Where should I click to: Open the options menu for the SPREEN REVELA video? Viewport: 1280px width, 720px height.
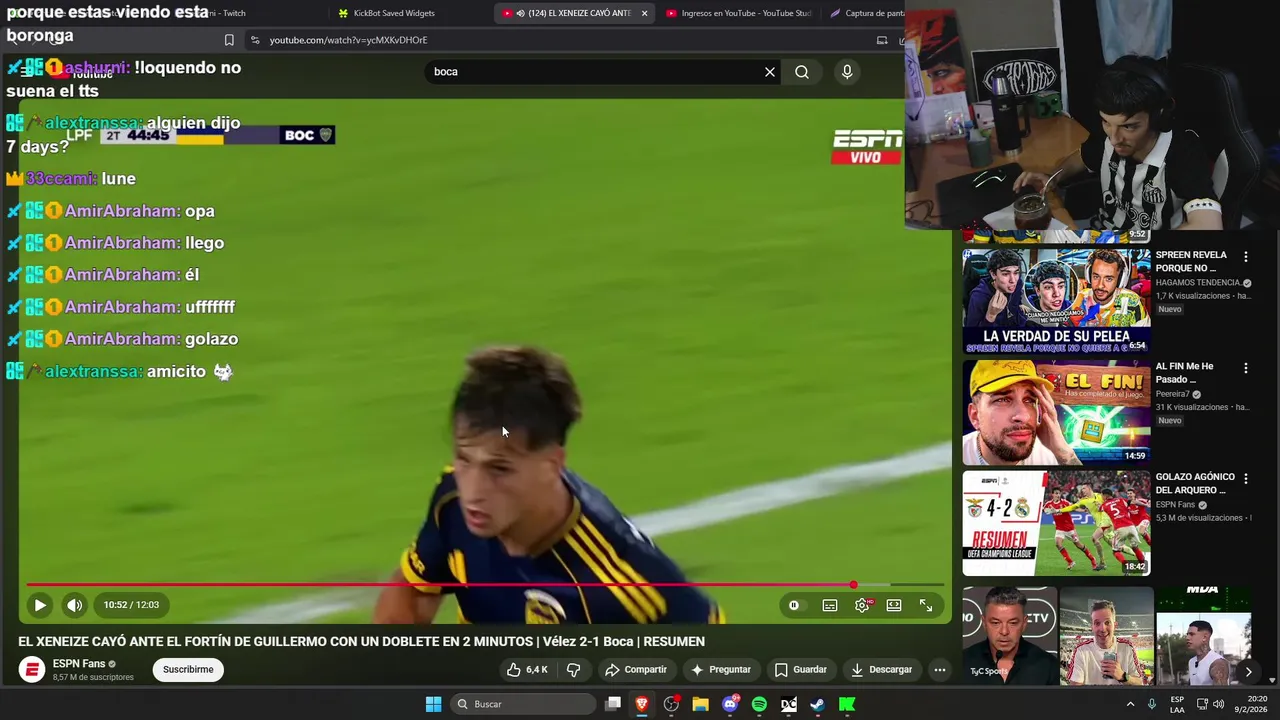1245,257
